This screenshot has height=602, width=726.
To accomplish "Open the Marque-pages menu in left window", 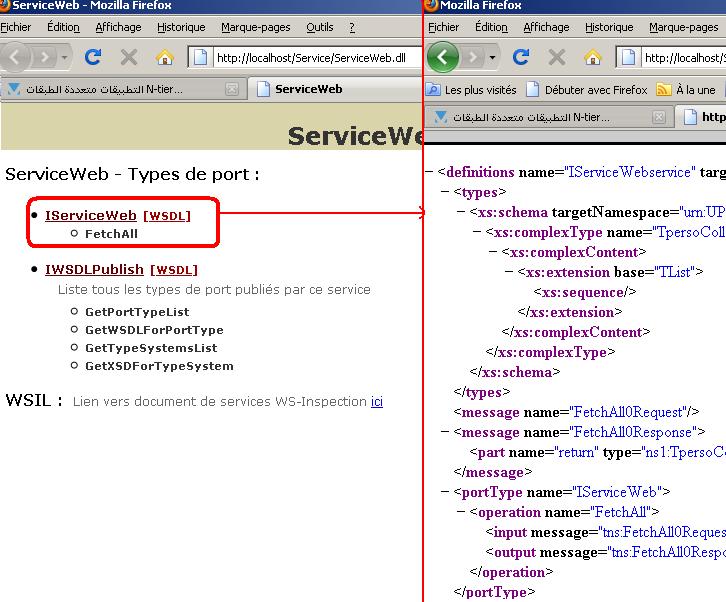I will click(x=256, y=27).
